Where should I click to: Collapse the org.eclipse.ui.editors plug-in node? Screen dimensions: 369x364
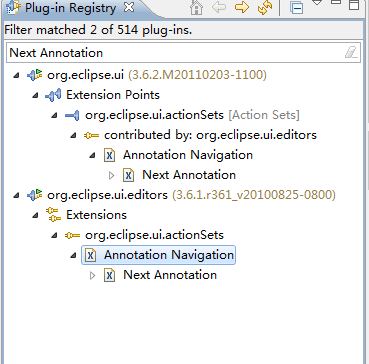(16, 195)
